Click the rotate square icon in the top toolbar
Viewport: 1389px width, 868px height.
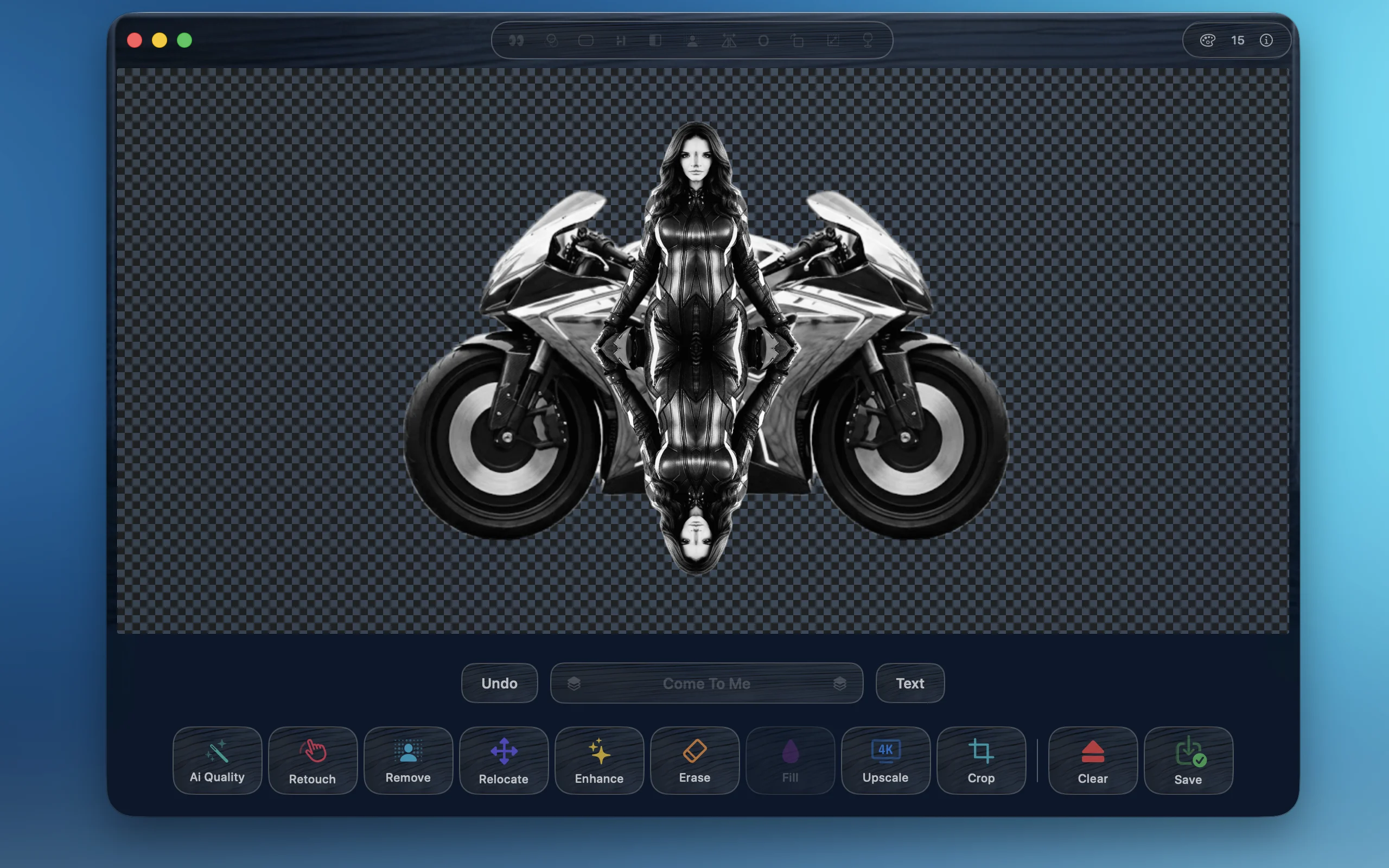(x=797, y=40)
